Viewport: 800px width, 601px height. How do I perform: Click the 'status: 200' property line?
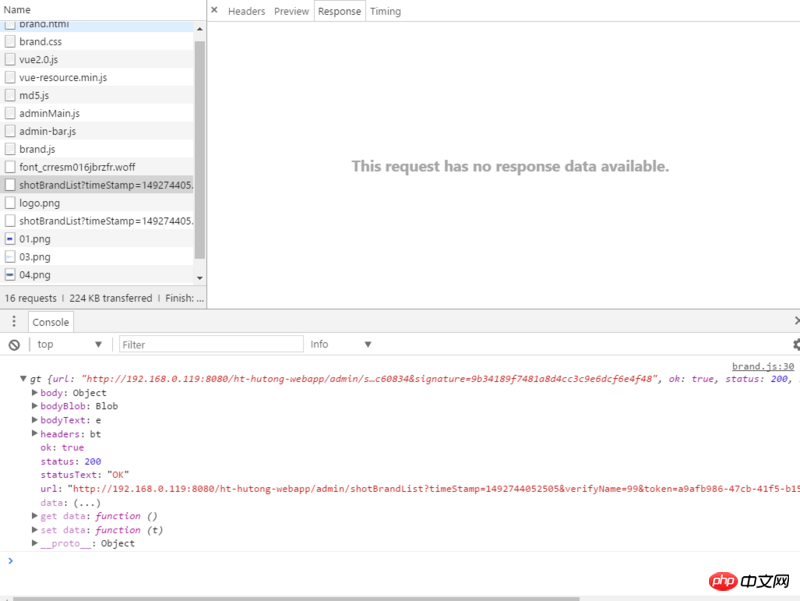(71, 461)
